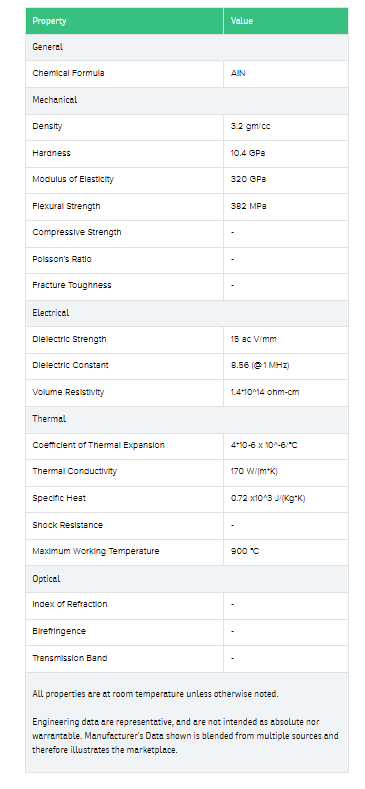Click the Flexural Strength 382 MPa value

click(248, 206)
